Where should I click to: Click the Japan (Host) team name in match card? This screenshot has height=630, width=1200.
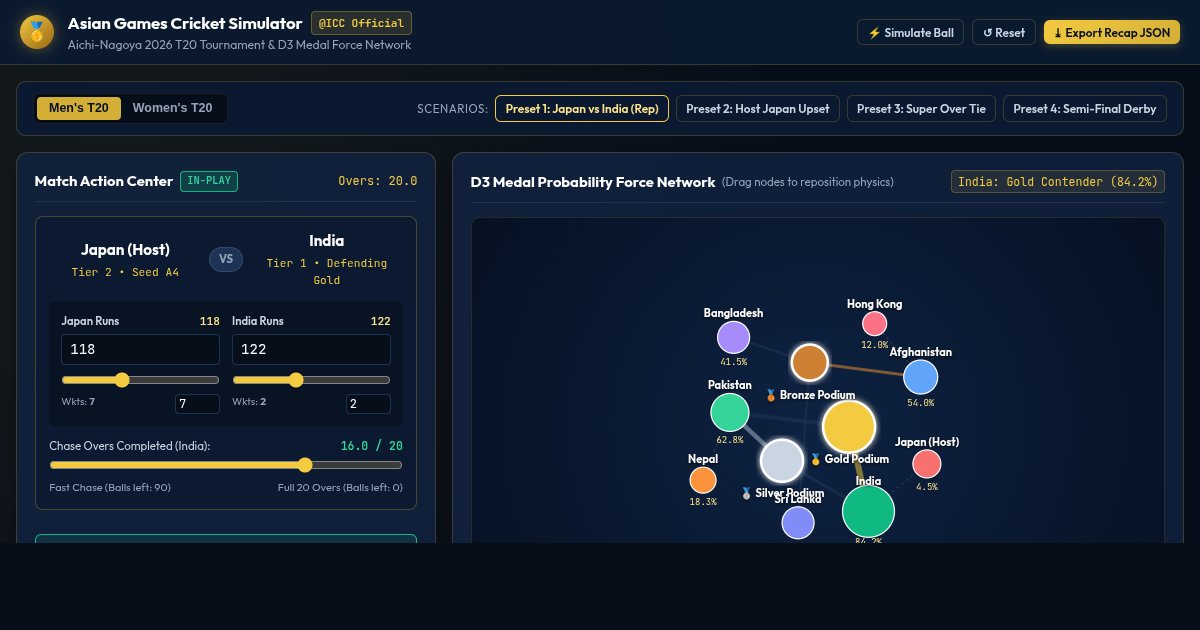tap(125, 250)
